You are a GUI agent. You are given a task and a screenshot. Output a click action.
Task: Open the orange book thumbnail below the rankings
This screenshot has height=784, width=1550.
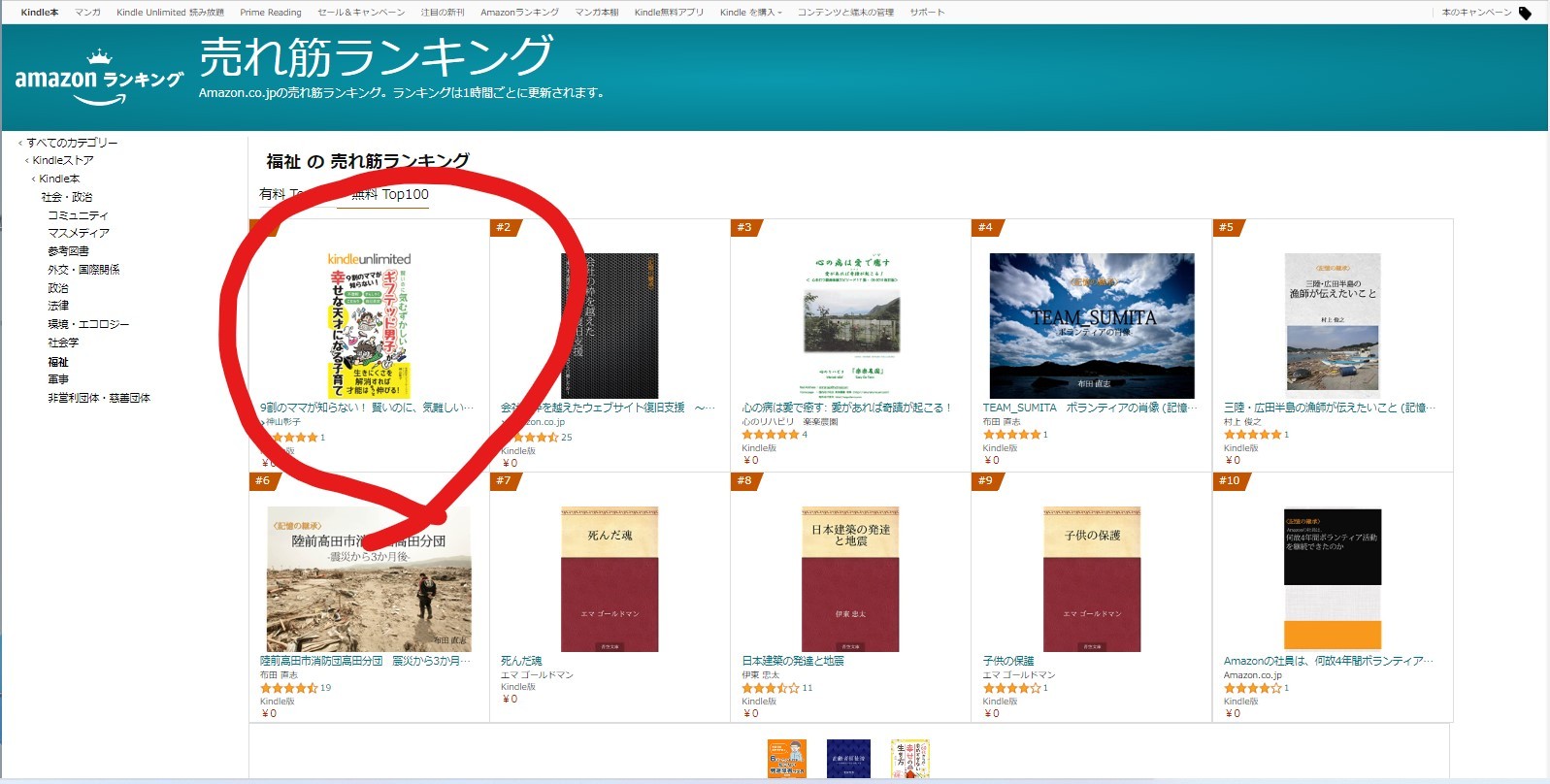(x=787, y=759)
